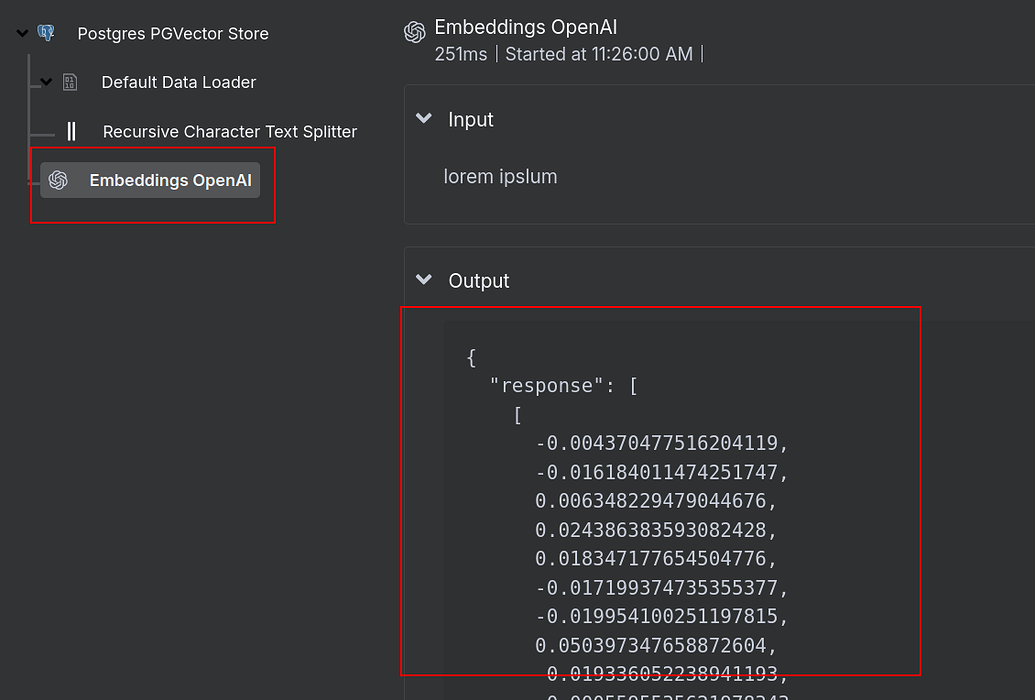Click the Input section chevron icon
The width and height of the screenshot is (1035, 700).
point(423,118)
